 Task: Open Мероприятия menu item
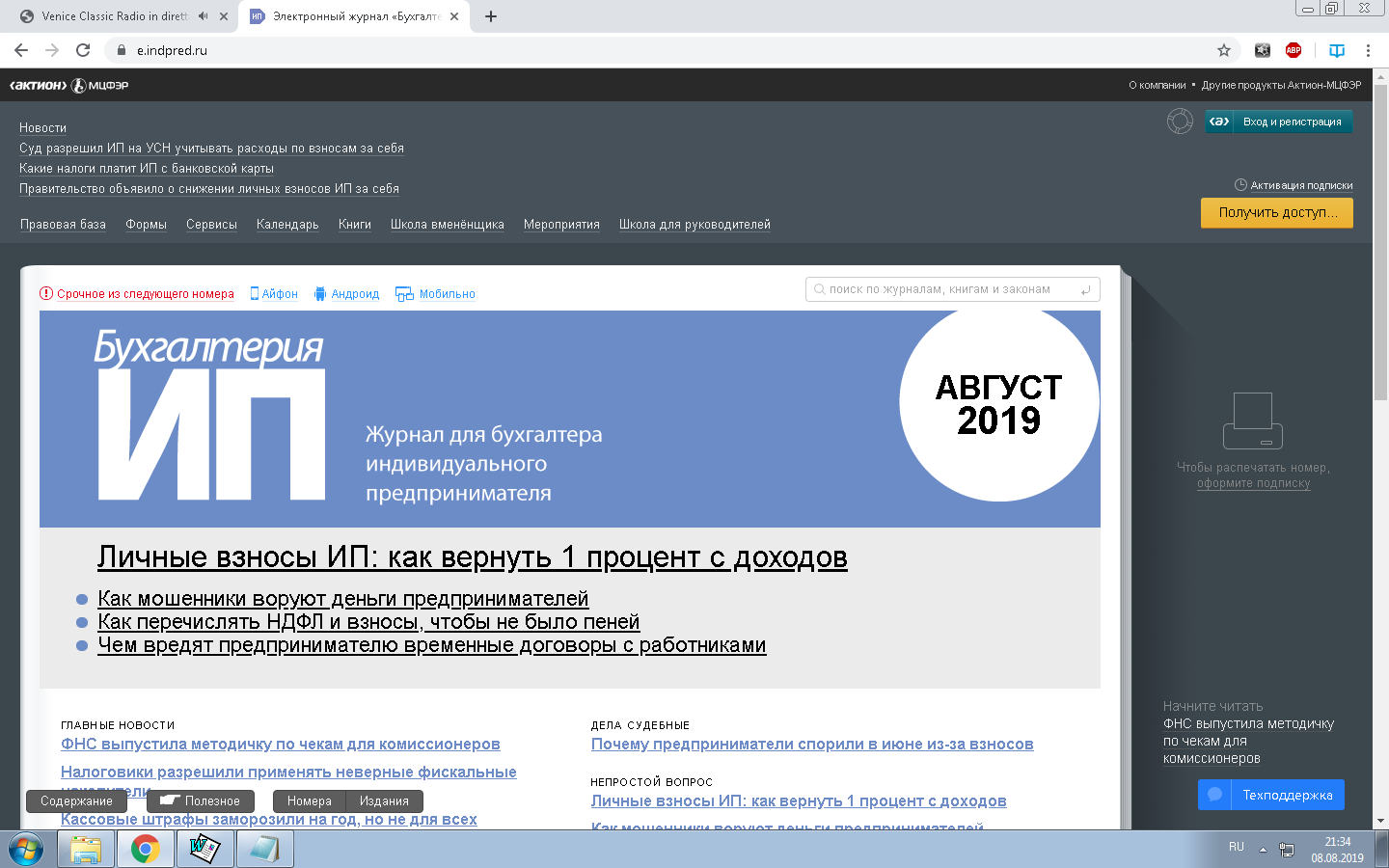point(561,225)
